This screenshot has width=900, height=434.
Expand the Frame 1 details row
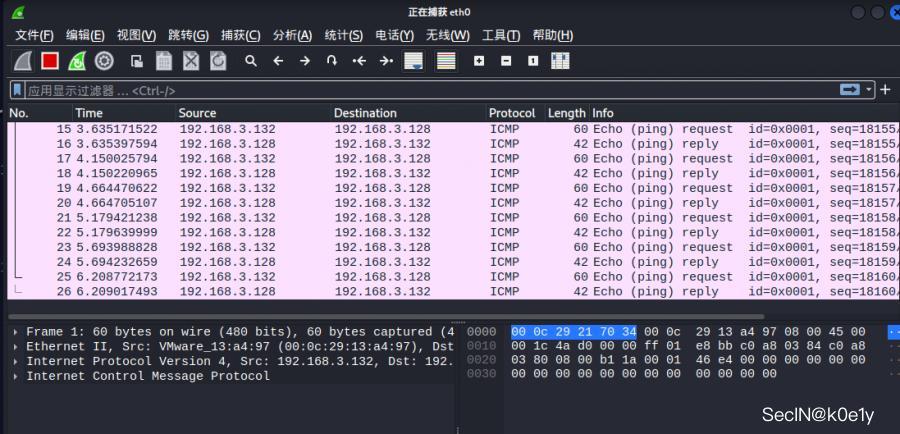pos(15,331)
